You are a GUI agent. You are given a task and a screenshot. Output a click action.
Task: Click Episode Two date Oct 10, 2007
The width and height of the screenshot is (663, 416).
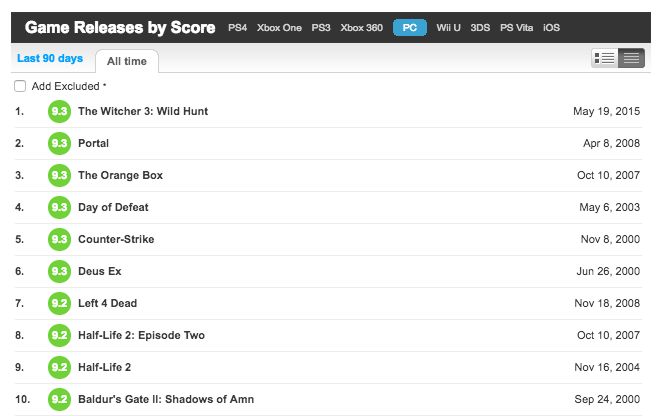click(608, 335)
